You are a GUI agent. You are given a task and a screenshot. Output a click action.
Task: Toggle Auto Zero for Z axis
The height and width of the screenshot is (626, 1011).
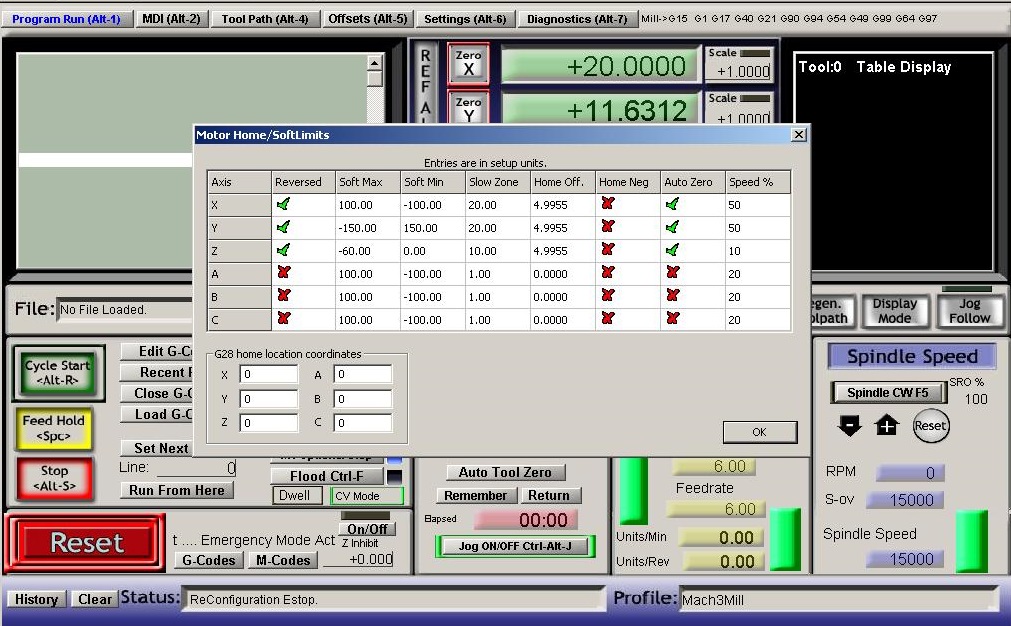point(672,250)
